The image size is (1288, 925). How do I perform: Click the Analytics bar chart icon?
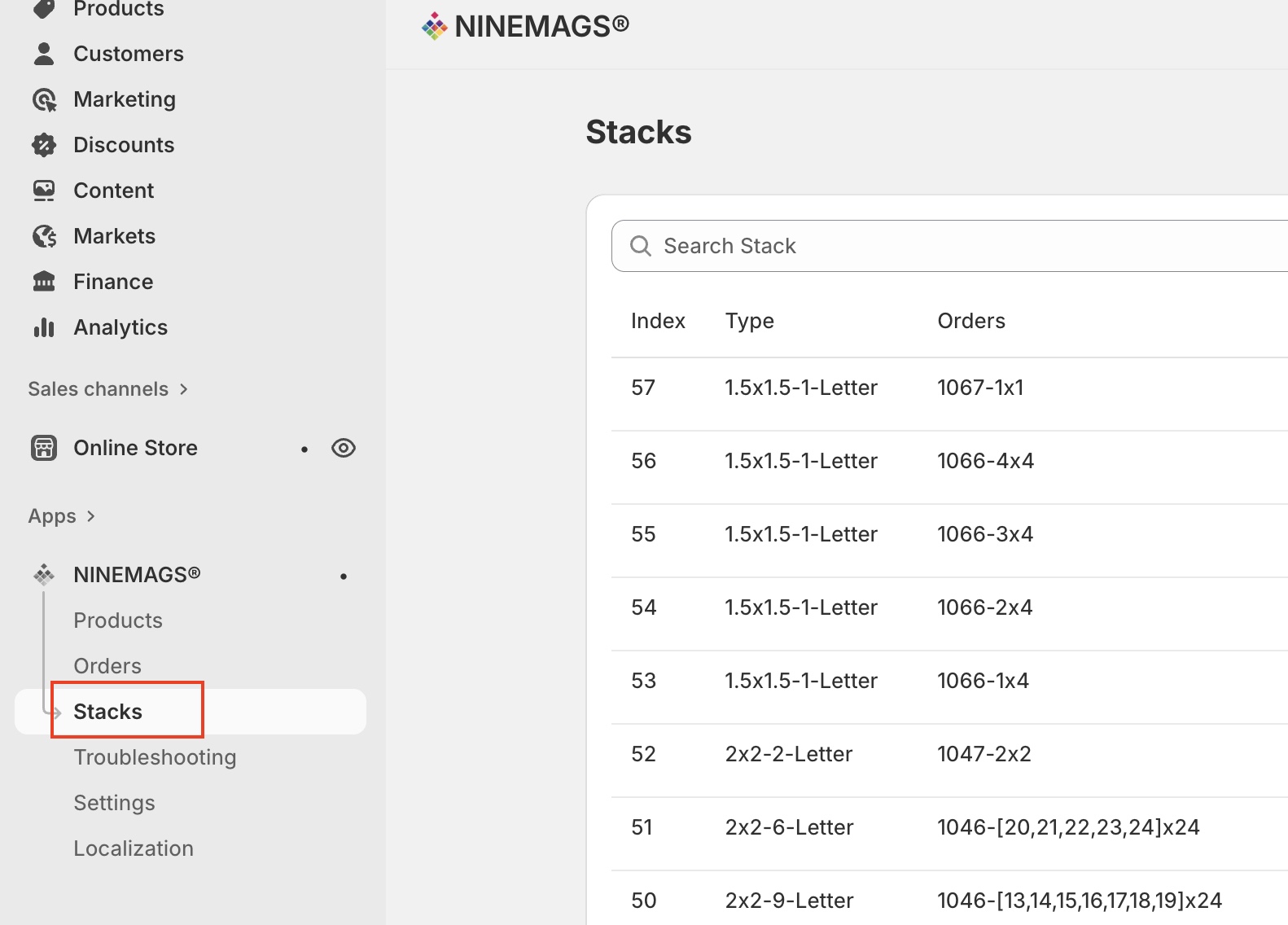pyautogui.click(x=44, y=327)
